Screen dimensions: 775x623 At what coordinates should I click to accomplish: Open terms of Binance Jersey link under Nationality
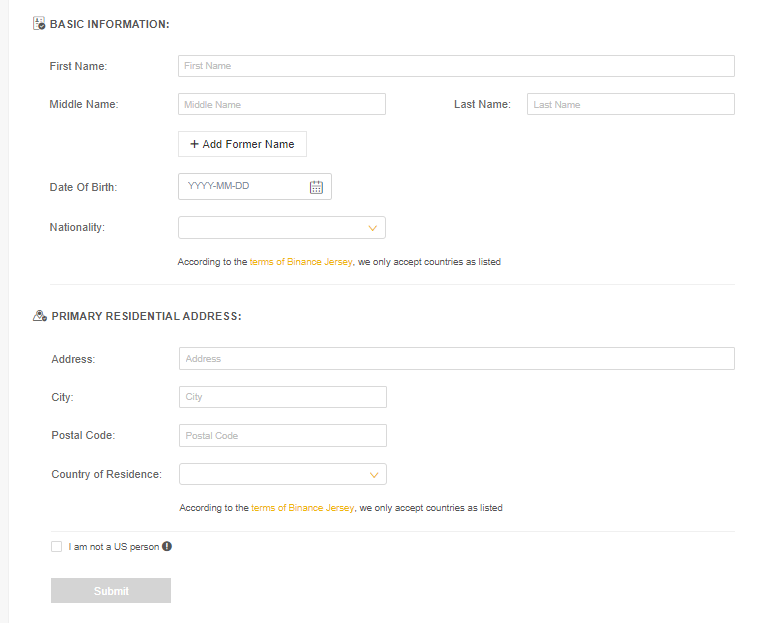[x=301, y=262]
